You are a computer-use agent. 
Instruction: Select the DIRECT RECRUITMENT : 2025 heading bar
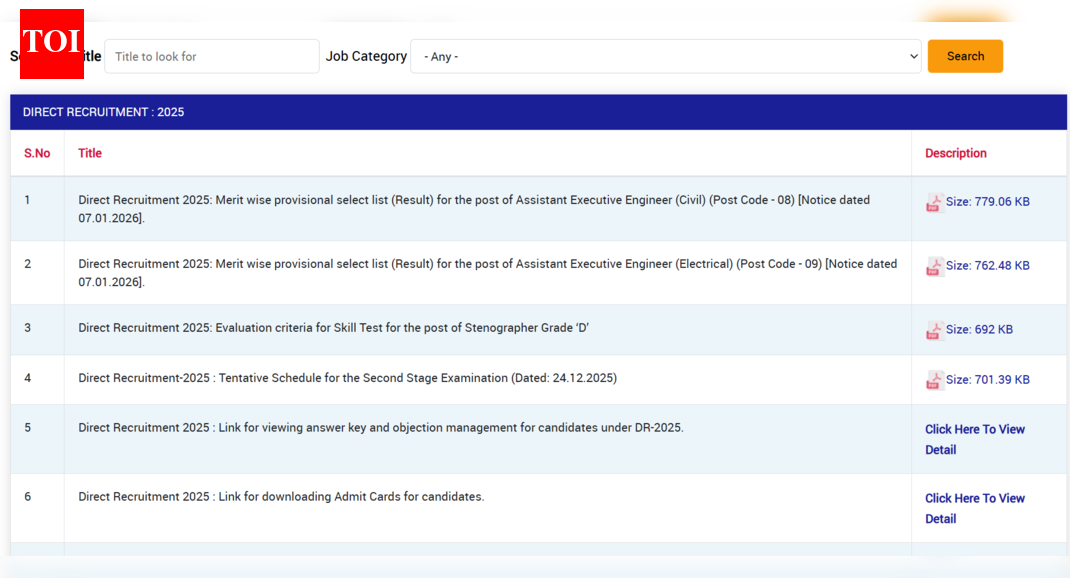coord(538,112)
